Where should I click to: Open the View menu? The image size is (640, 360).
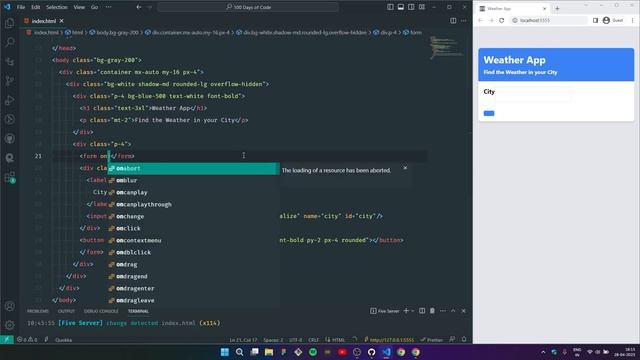click(79, 7)
